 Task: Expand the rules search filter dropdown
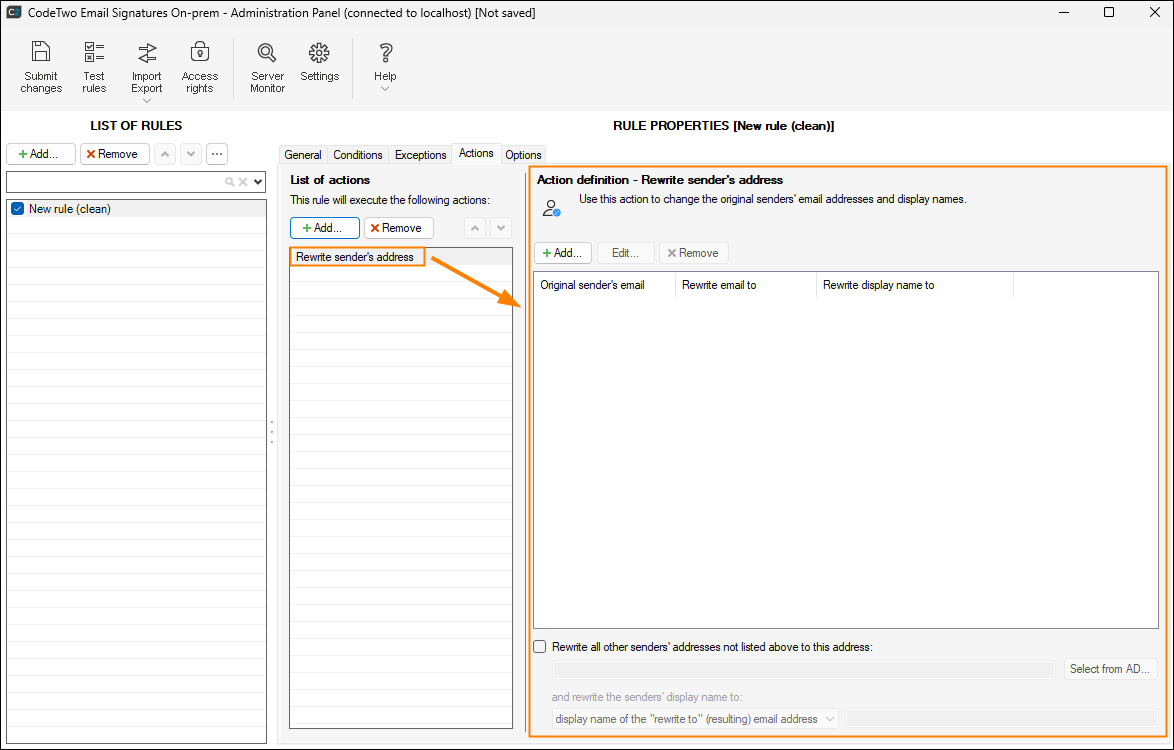point(258,182)
